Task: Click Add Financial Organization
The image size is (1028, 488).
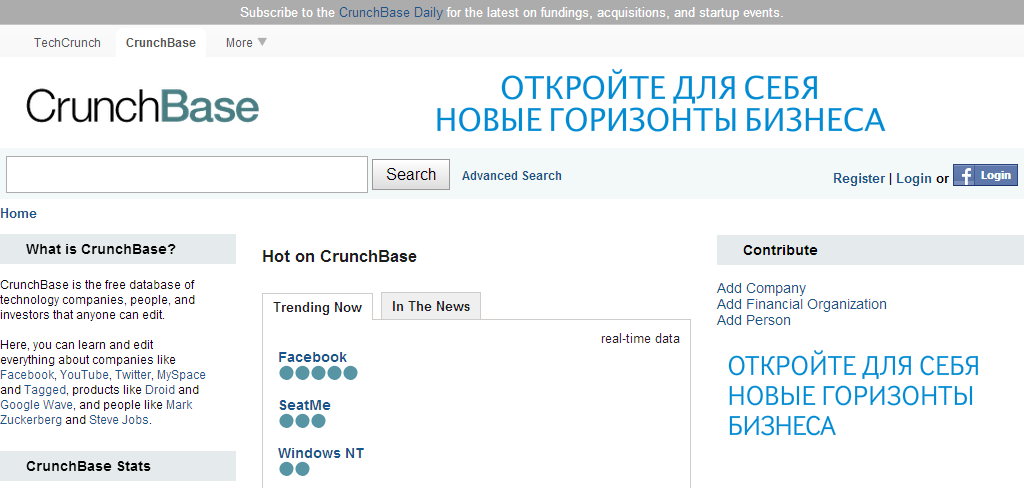Action: pyautogui.click(x=802, y=304)
